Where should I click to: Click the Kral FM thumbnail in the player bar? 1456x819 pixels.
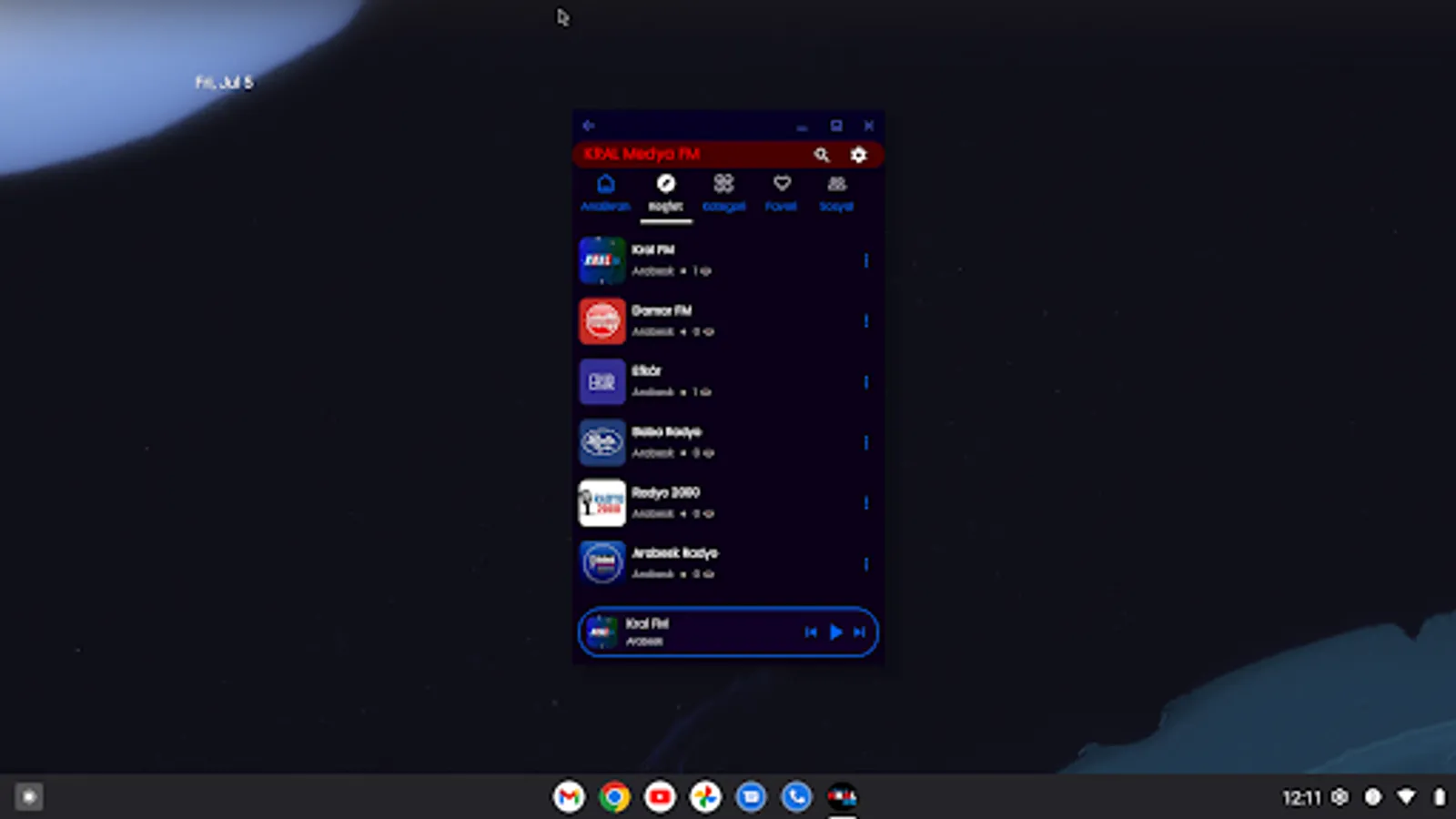(x=602, y=632)
